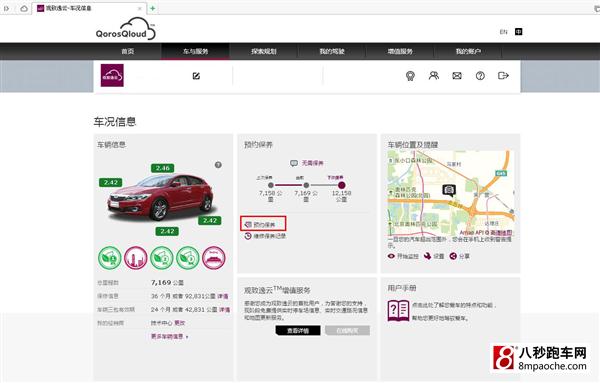Screen dimensions: 600x383
Task: Click the 车况信息 page heading
Action: click(115, 122)
